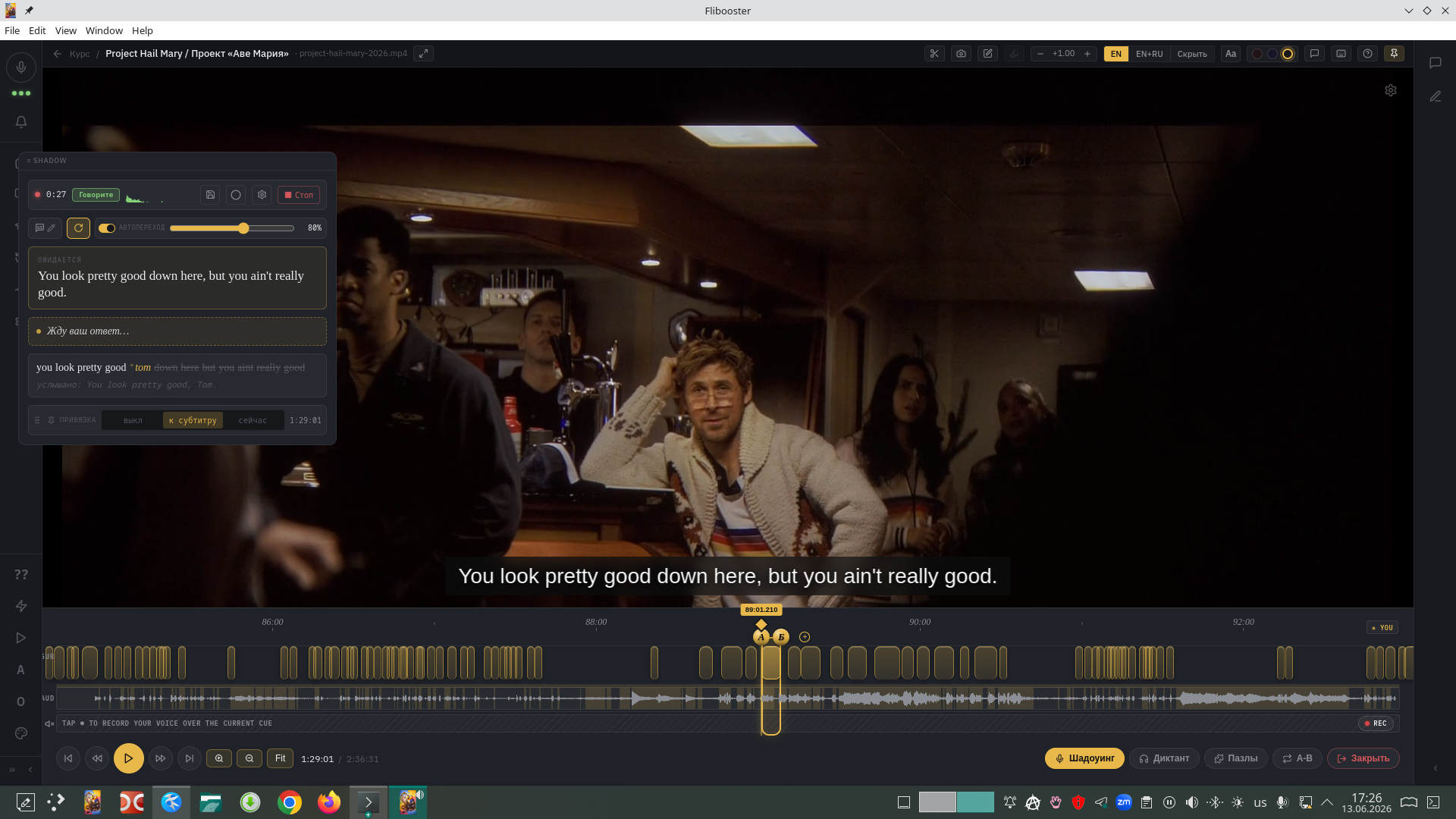This screenshot has width=1456, height=819.
Task: Click the Закрыть button
Action: click(x=1363, y=758)
